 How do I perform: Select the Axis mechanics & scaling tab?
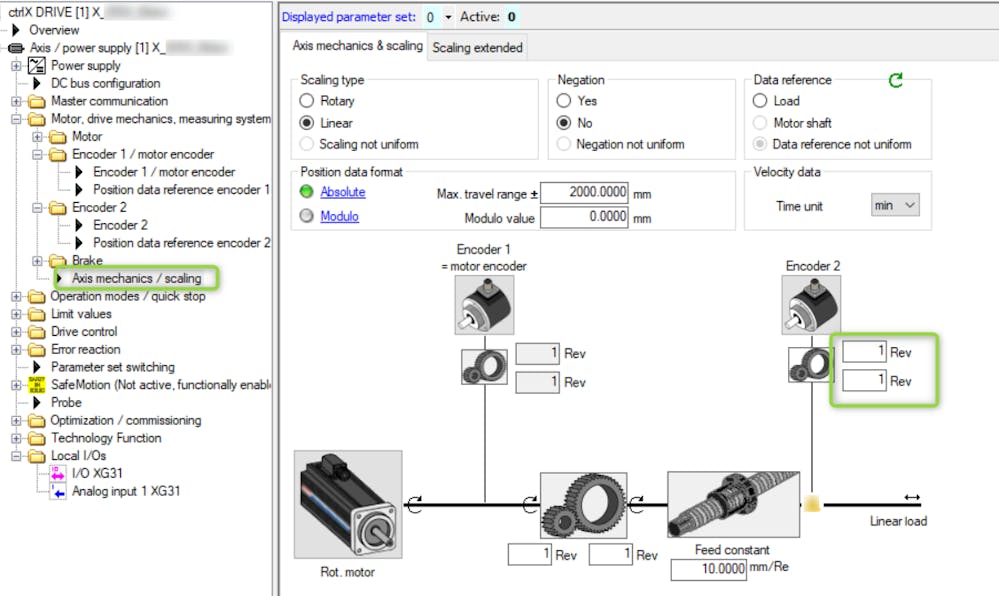[354, 46]
